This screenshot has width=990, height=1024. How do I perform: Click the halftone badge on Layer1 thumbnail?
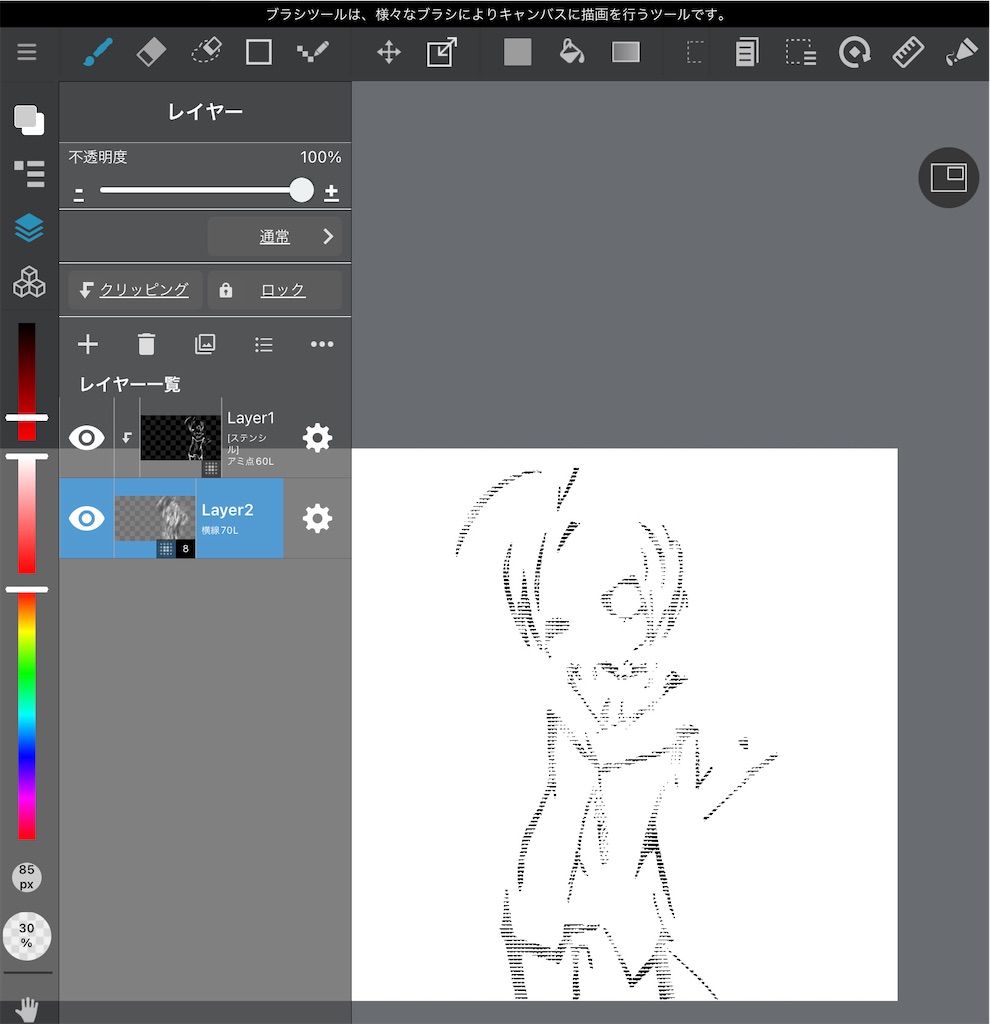(211, 468)
